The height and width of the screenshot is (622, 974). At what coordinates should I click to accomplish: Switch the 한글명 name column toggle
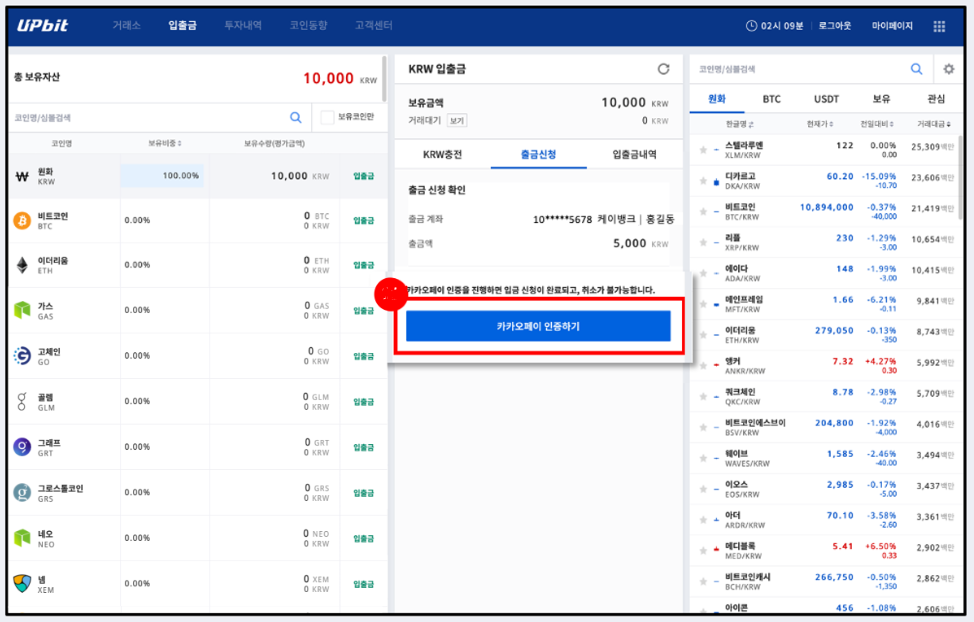click(739, 124)
